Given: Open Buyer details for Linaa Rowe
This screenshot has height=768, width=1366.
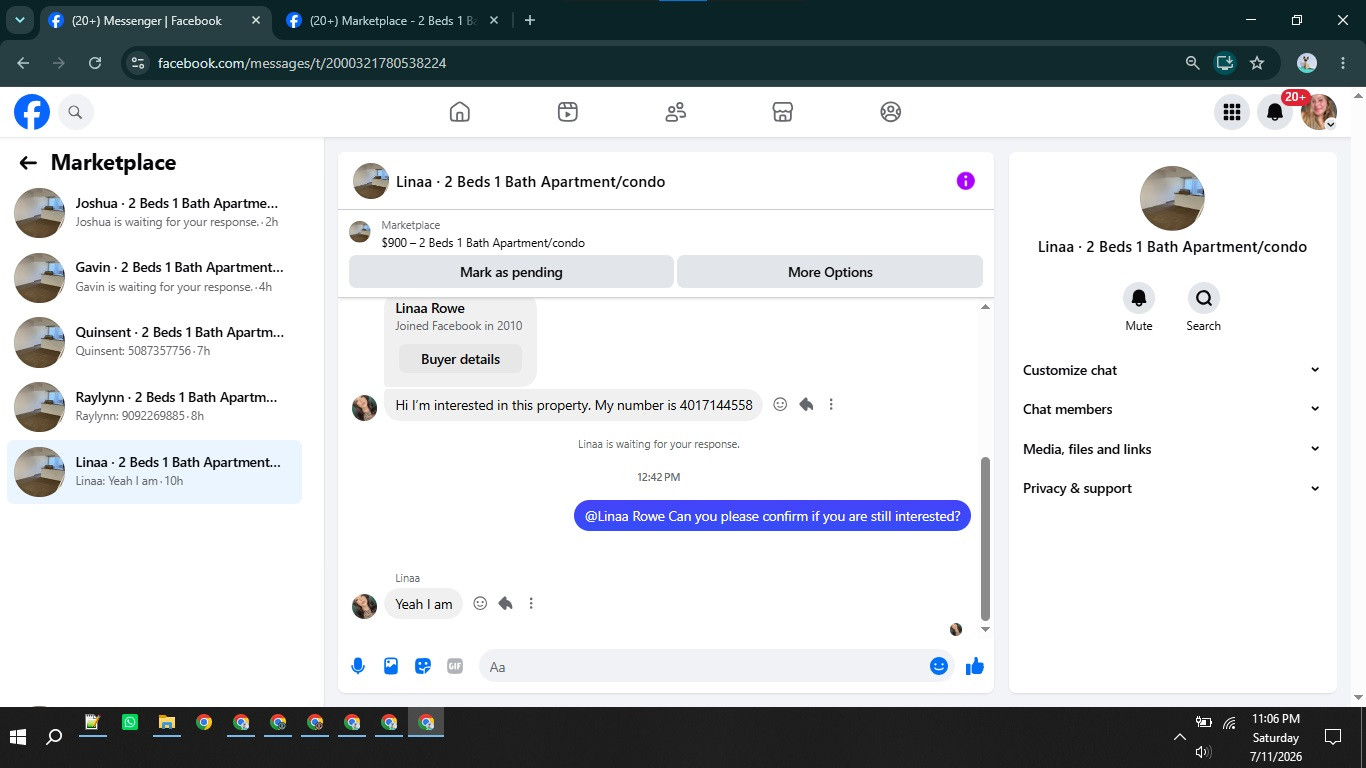Looking at the screenshot, I should click(x=460, y=359).
